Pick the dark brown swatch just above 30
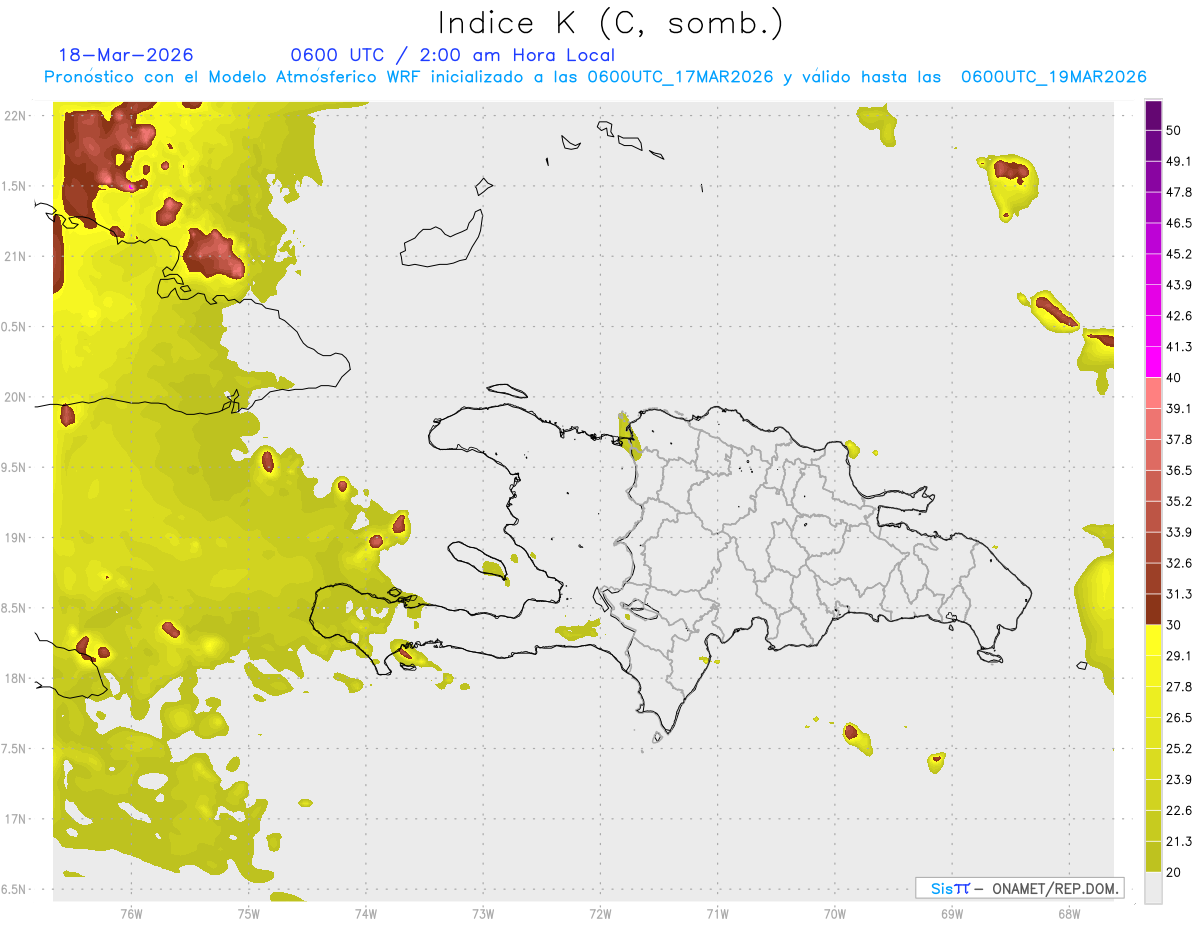1200x927 pixels. point(1153,609)
